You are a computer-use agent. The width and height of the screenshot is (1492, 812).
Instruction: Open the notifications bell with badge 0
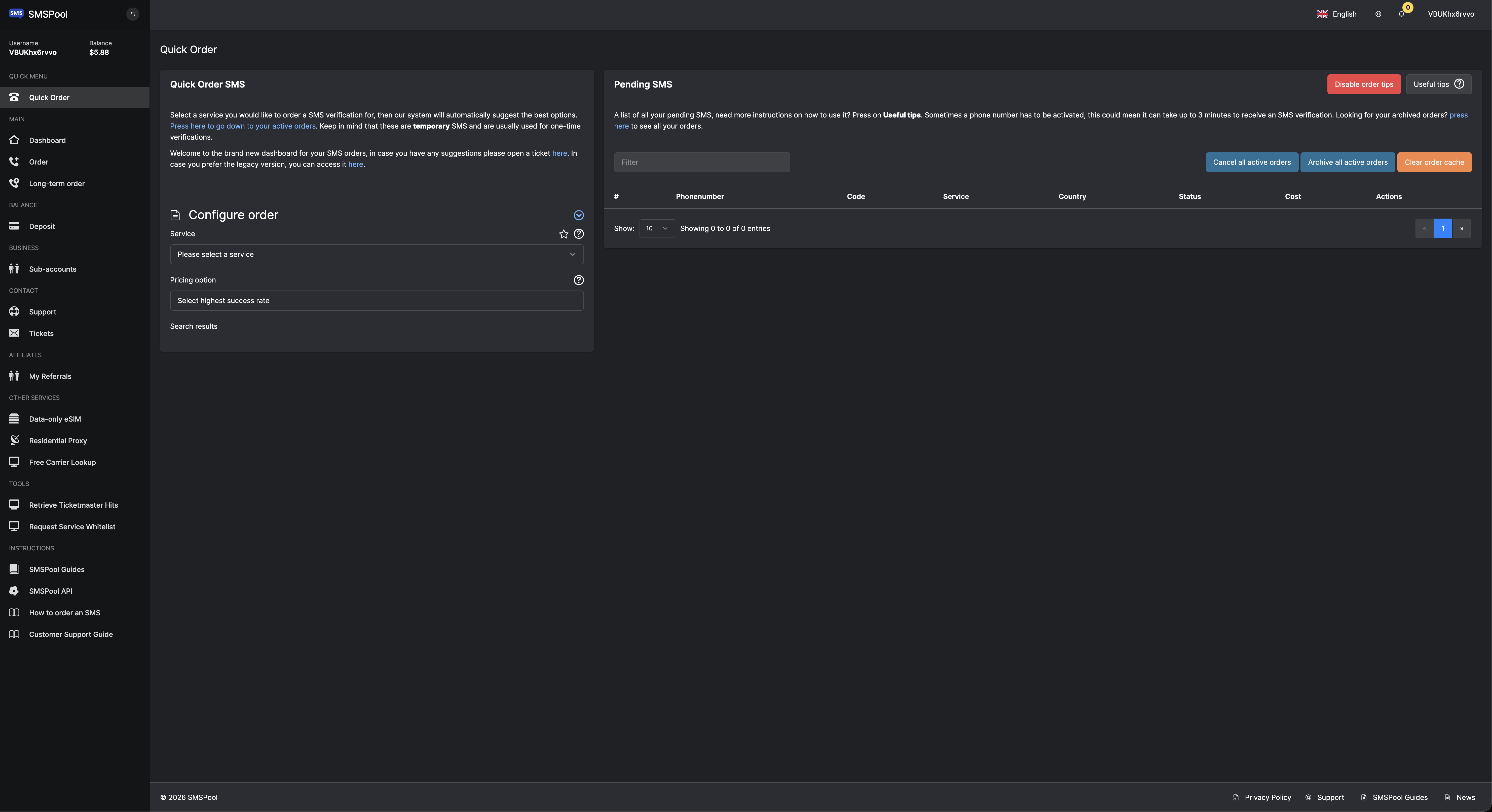[x=1401, y=14]
